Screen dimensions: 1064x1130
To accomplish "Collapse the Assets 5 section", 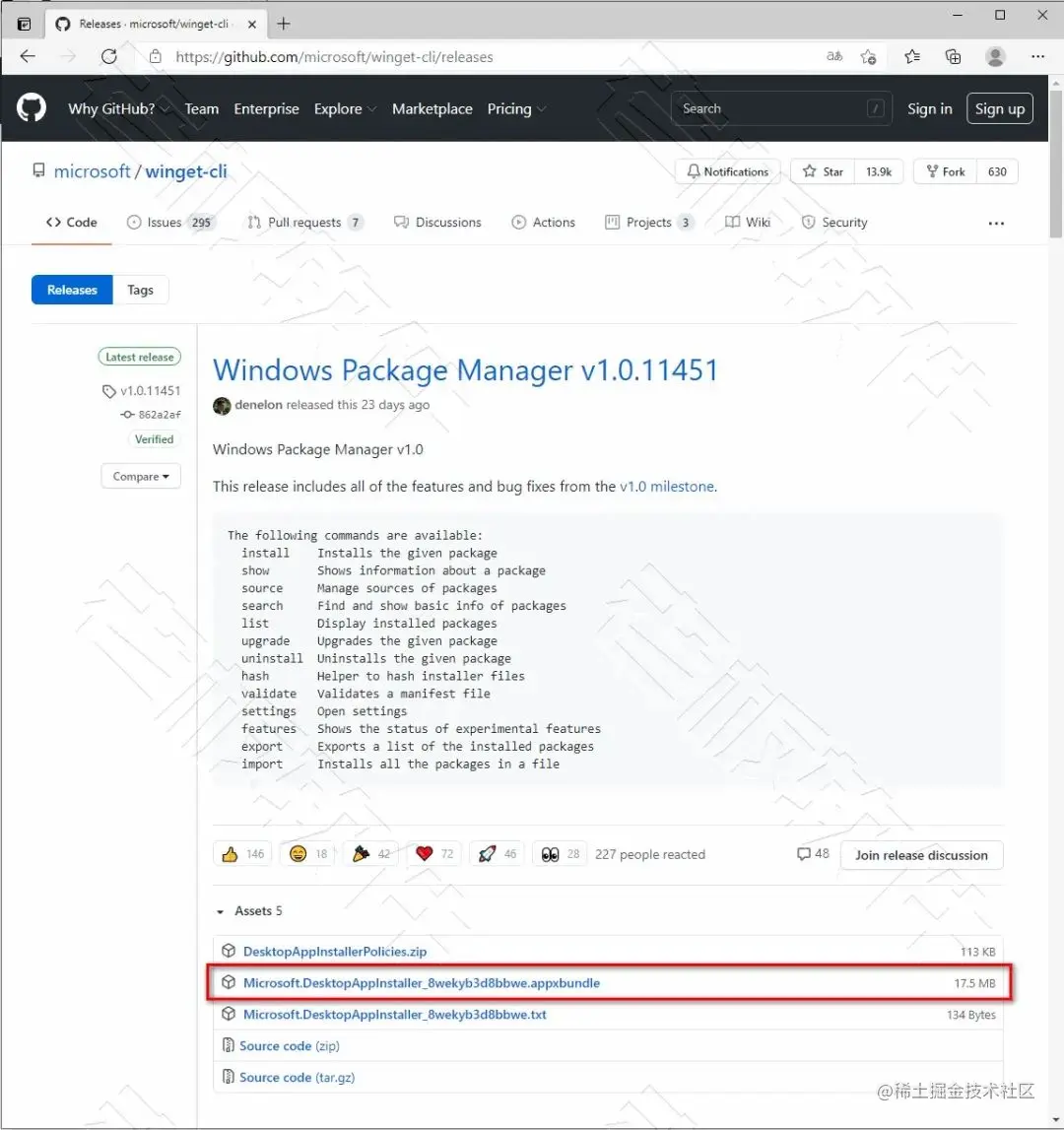I will pyautogui.click(x=249, y=911).
